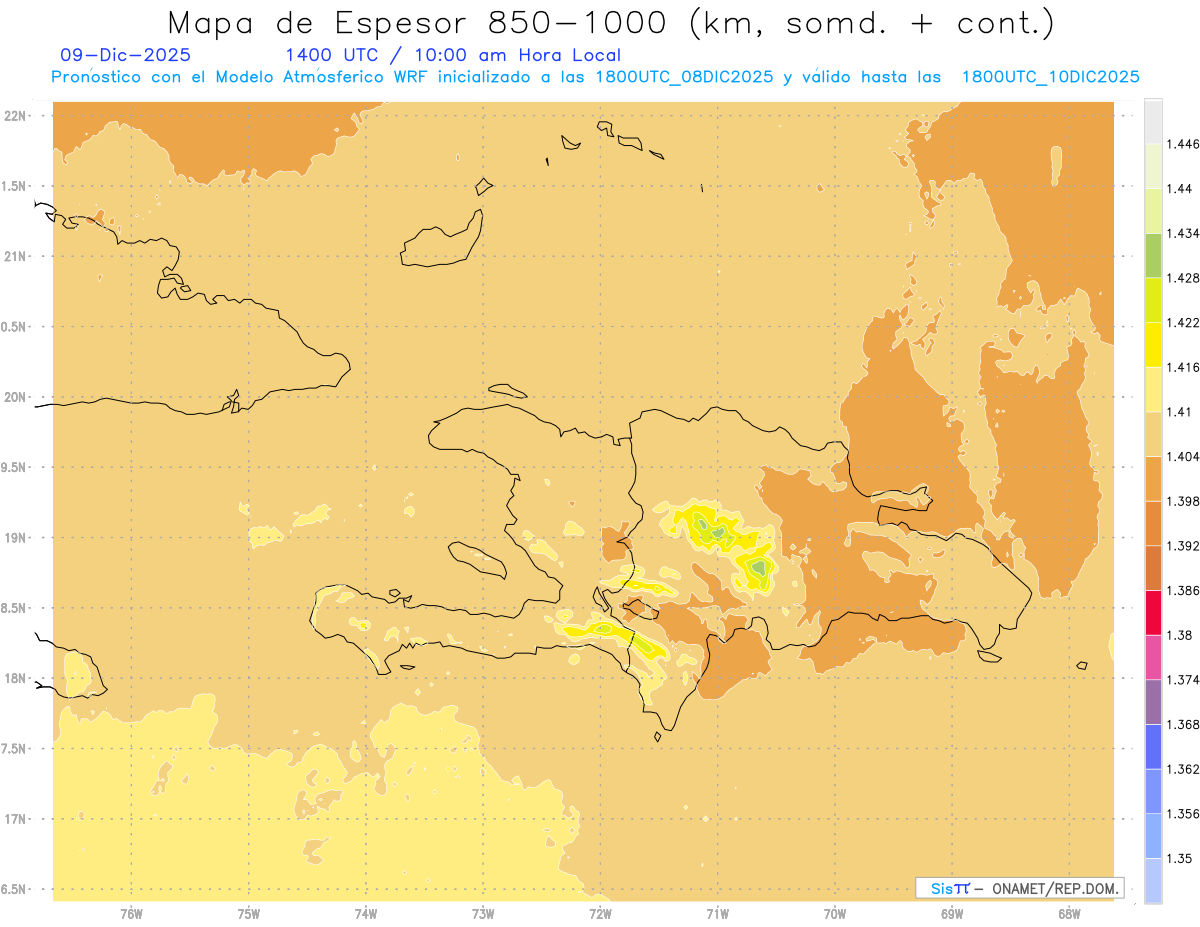Click the '18N' latitude label

pos(16,678)
